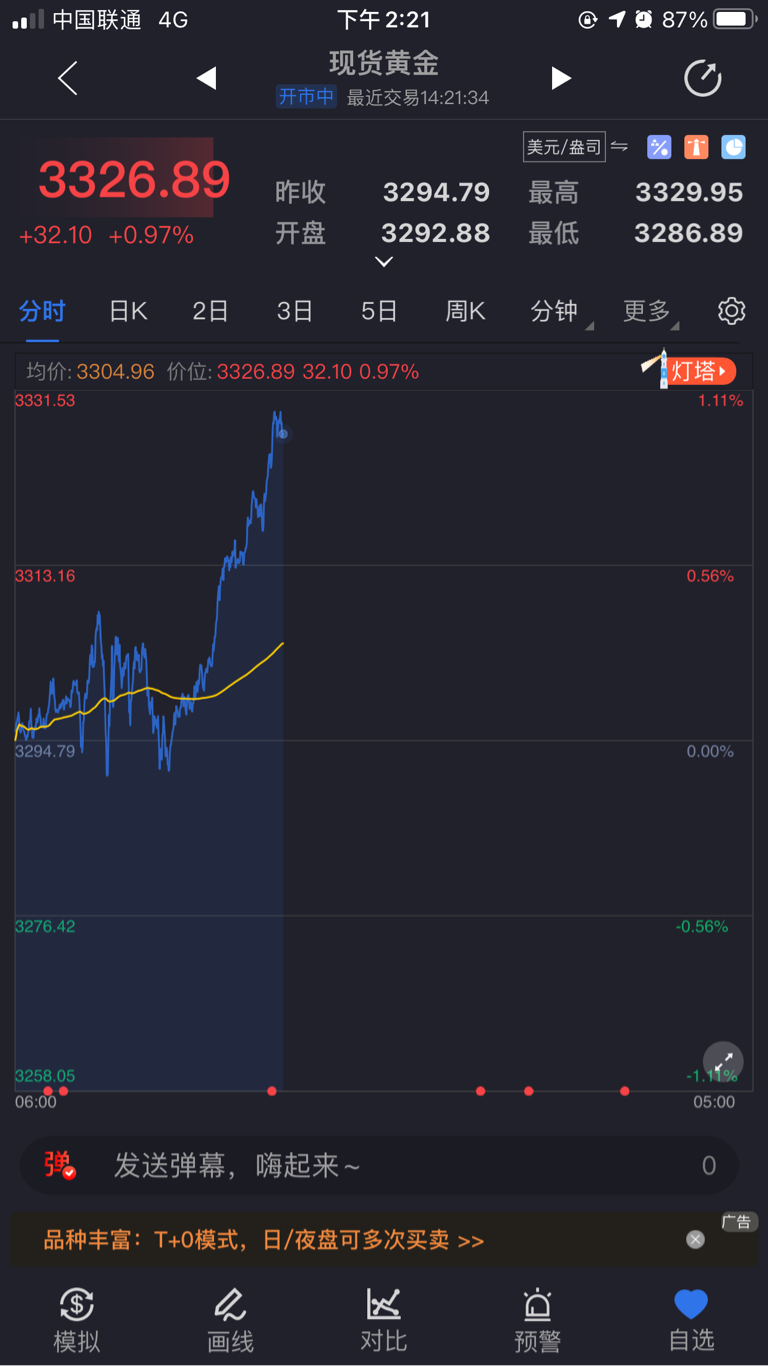Open the percent calculator icon
This screenshot has width=768, height=1366.
[659, 147]
